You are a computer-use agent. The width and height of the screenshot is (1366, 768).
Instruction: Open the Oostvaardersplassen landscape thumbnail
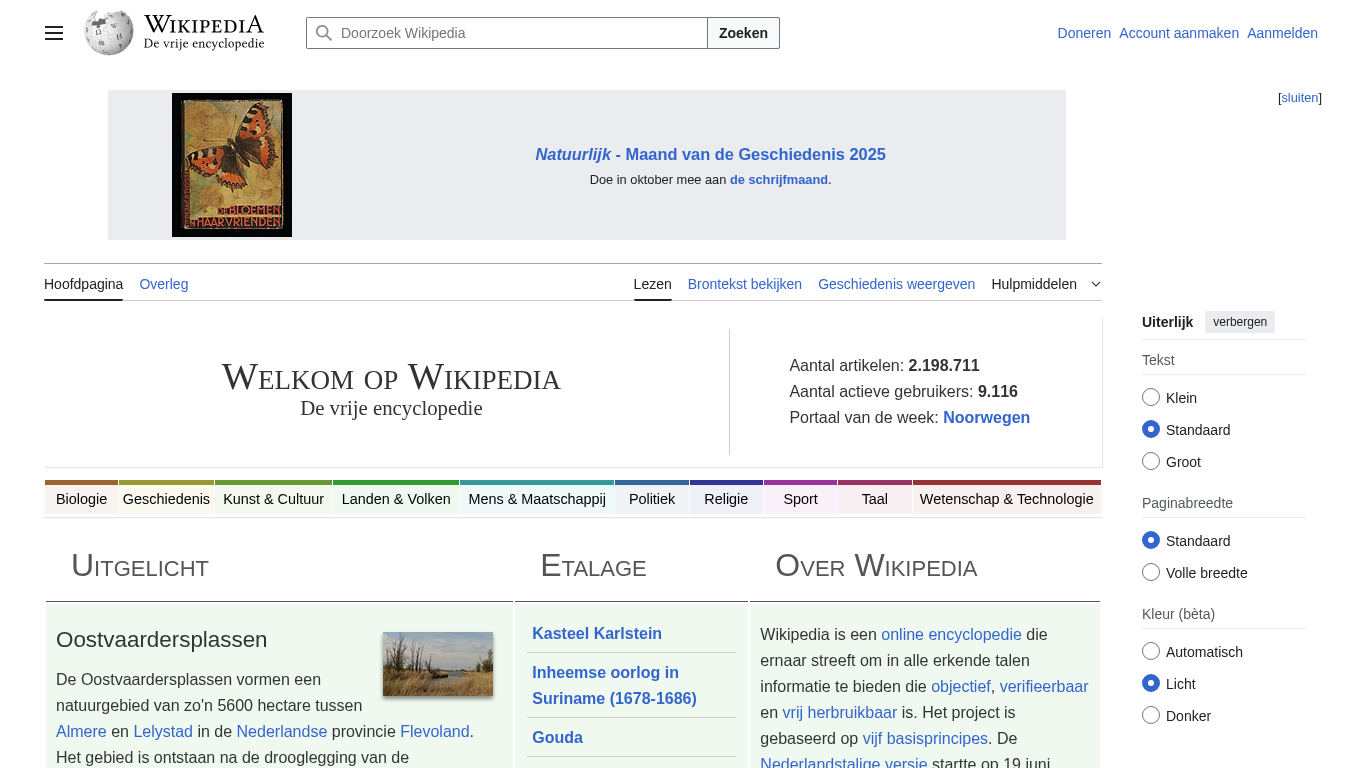tap(438, 664)
